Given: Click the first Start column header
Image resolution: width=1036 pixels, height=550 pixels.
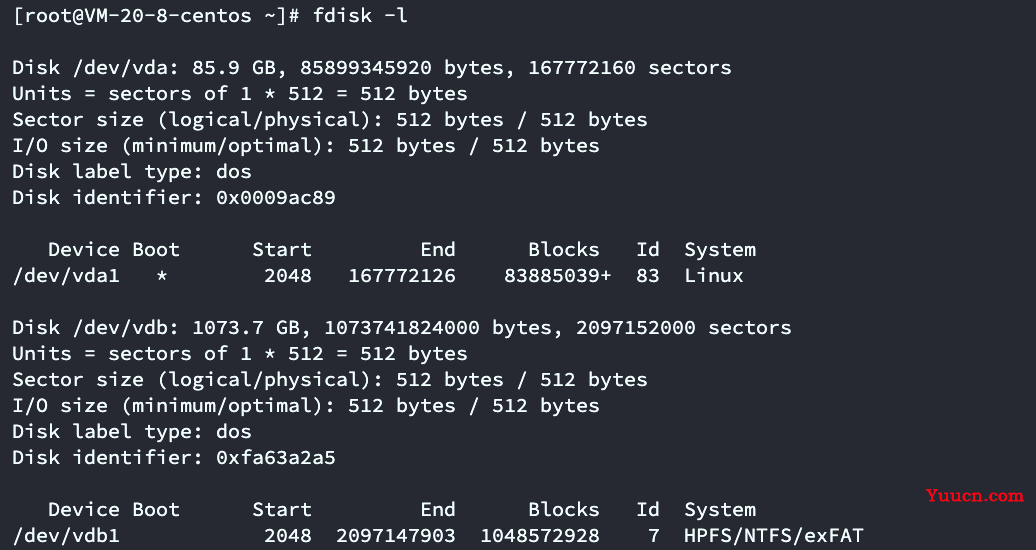Looking at the screenshot, I should (281, 249).
